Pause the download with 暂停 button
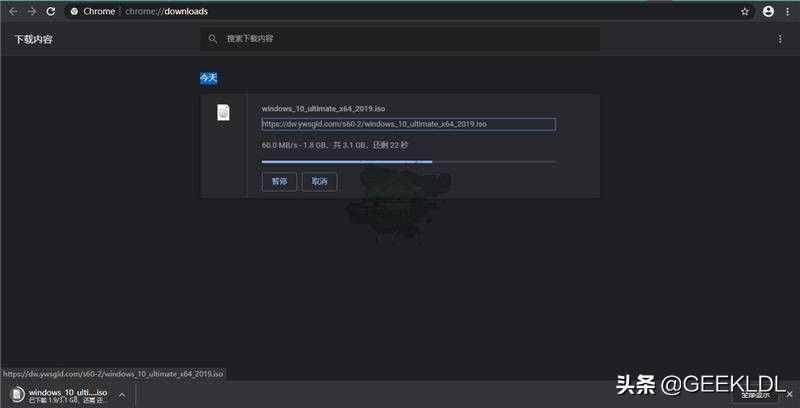 pyautogui.click(x=279, y=182)
